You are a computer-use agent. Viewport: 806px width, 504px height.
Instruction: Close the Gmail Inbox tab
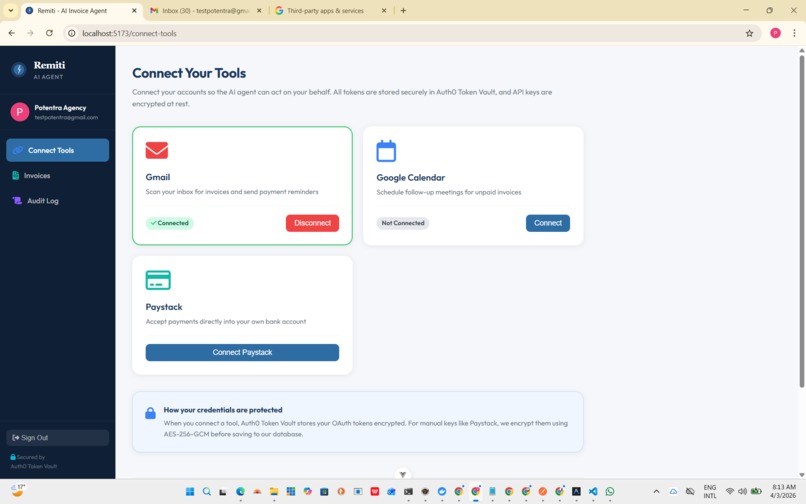(259, 10)
